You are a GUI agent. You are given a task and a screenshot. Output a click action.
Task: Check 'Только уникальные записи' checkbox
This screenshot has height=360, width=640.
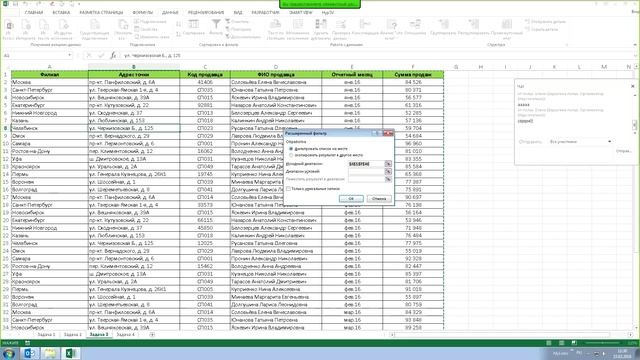tap(288, 189)
